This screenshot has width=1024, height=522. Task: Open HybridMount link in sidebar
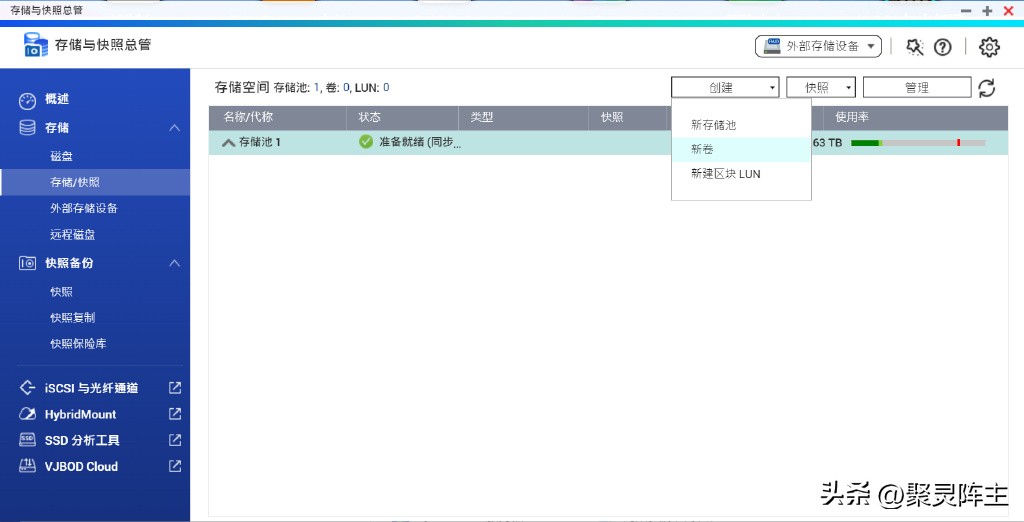pyautogui.click(x=80, y=414)
